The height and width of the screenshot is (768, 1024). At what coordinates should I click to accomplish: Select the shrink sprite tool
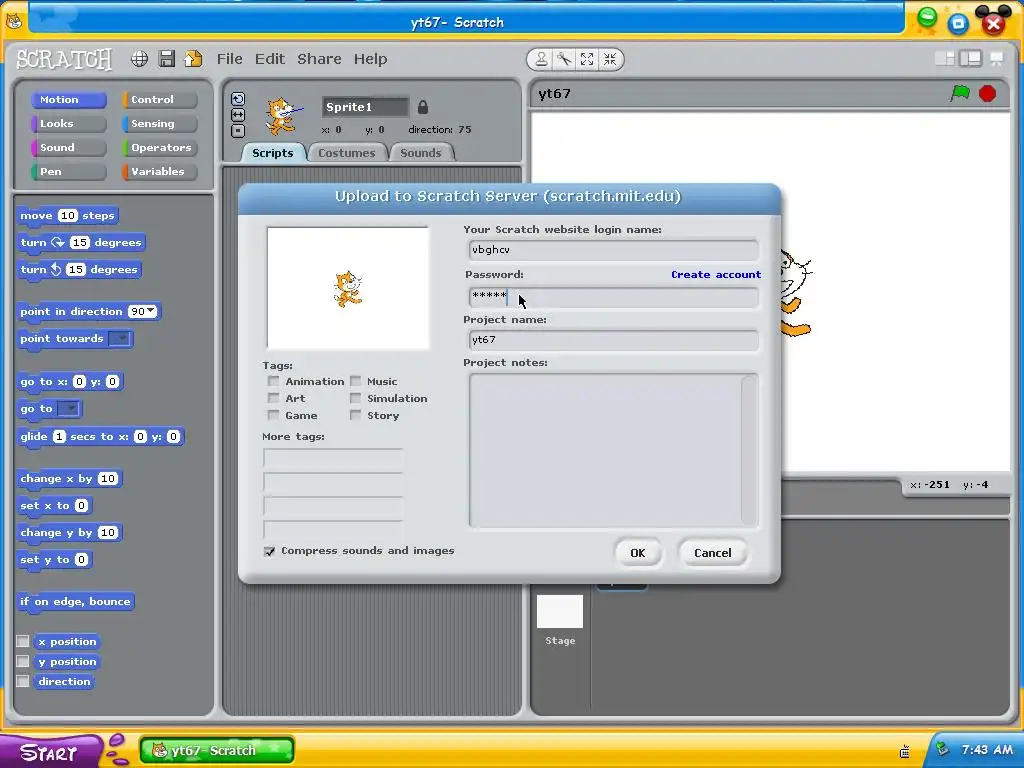(x=610, y=59)
